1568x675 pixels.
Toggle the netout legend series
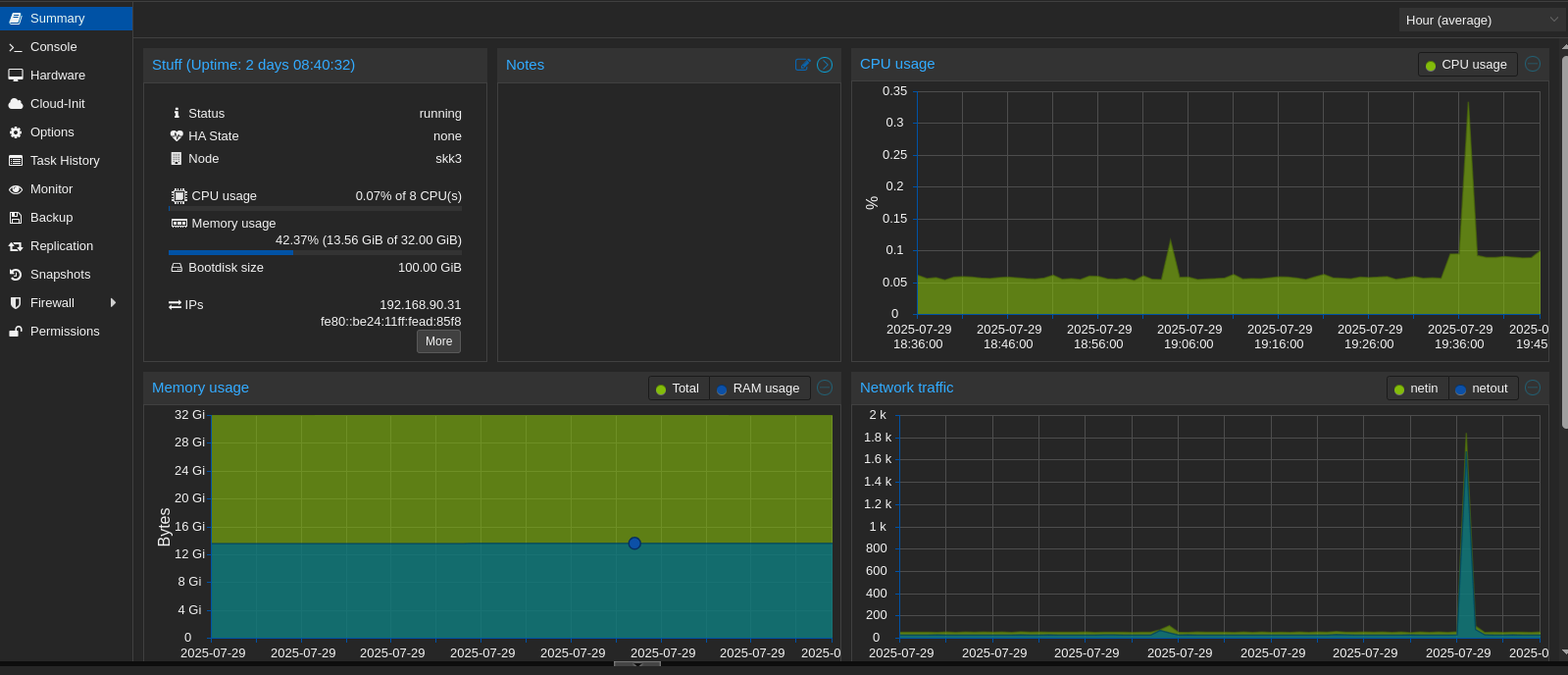tap(1483, 389)
